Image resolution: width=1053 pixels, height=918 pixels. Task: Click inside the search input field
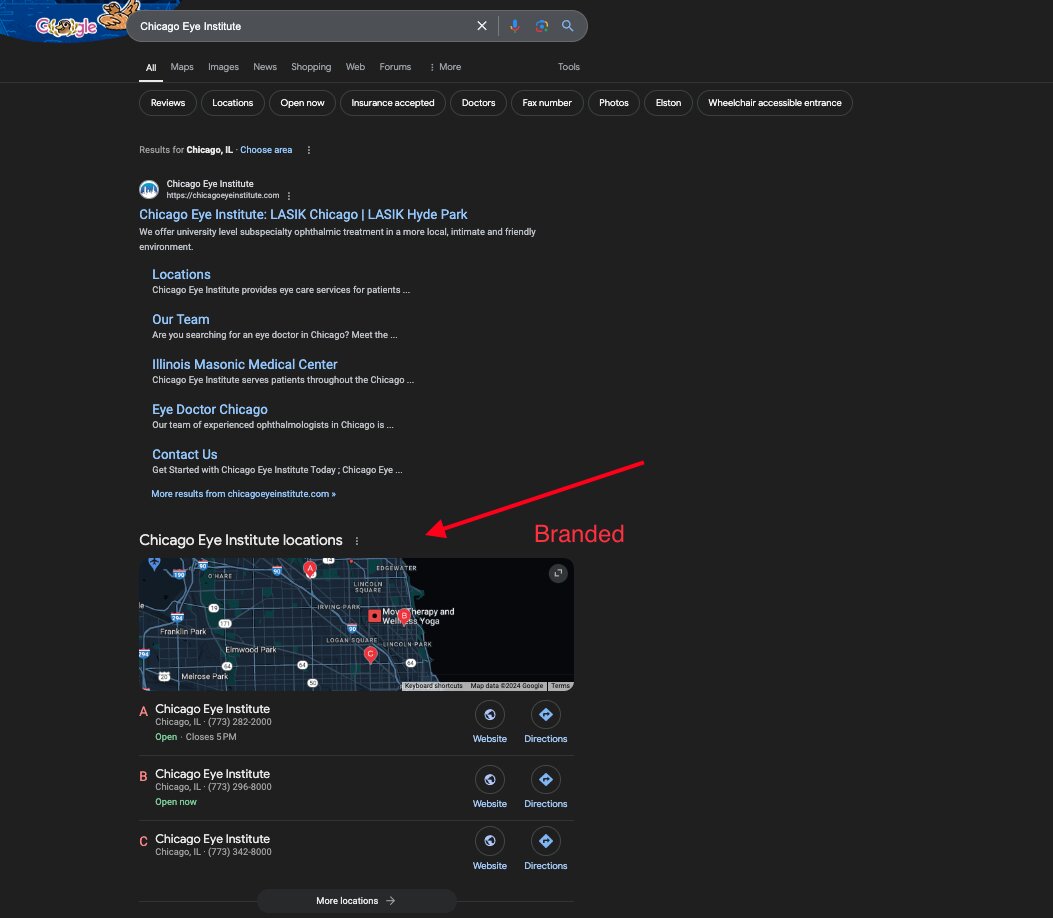click(302, 26)
